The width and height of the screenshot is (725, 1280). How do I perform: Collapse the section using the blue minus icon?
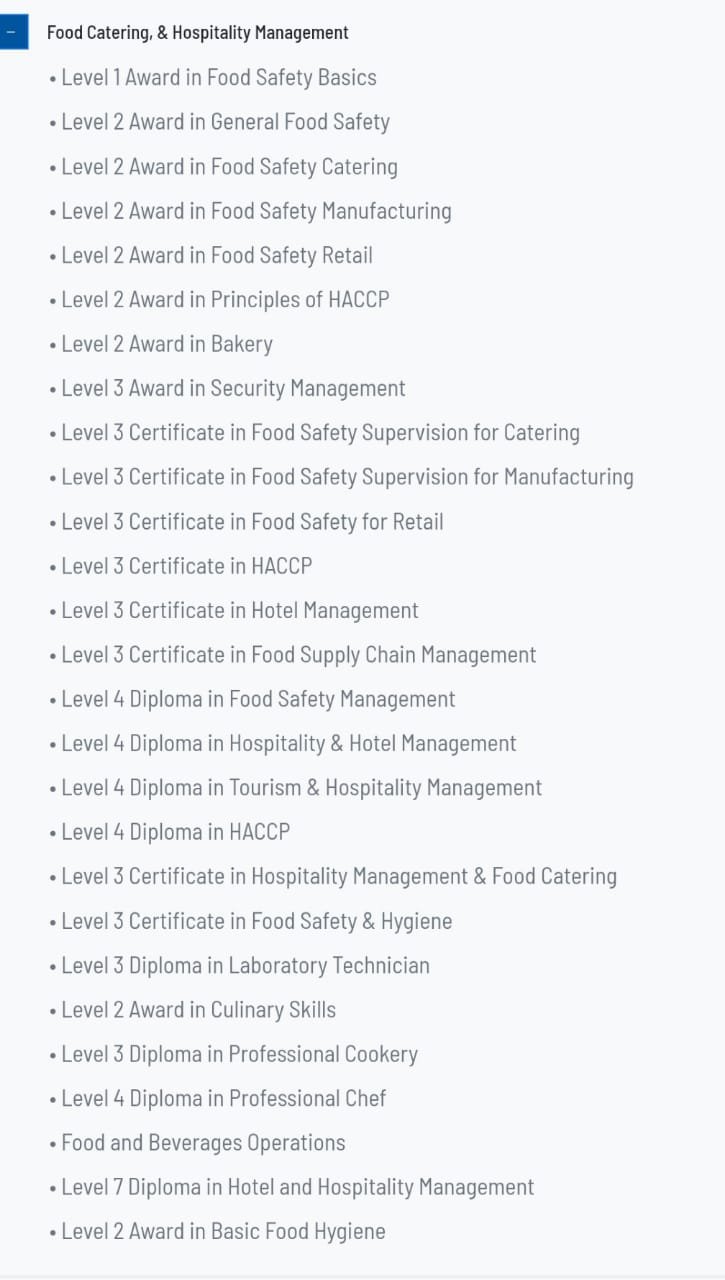13,32
